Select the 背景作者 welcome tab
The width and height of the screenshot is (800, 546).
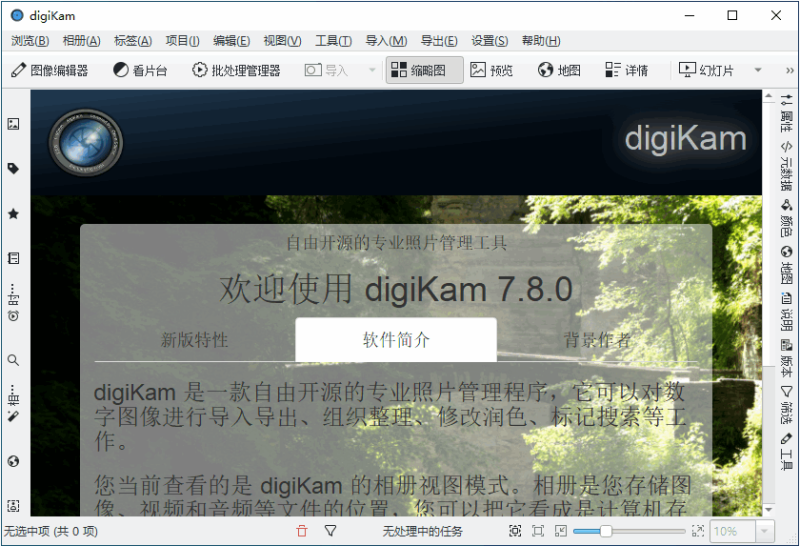click(x=597, y=340)
